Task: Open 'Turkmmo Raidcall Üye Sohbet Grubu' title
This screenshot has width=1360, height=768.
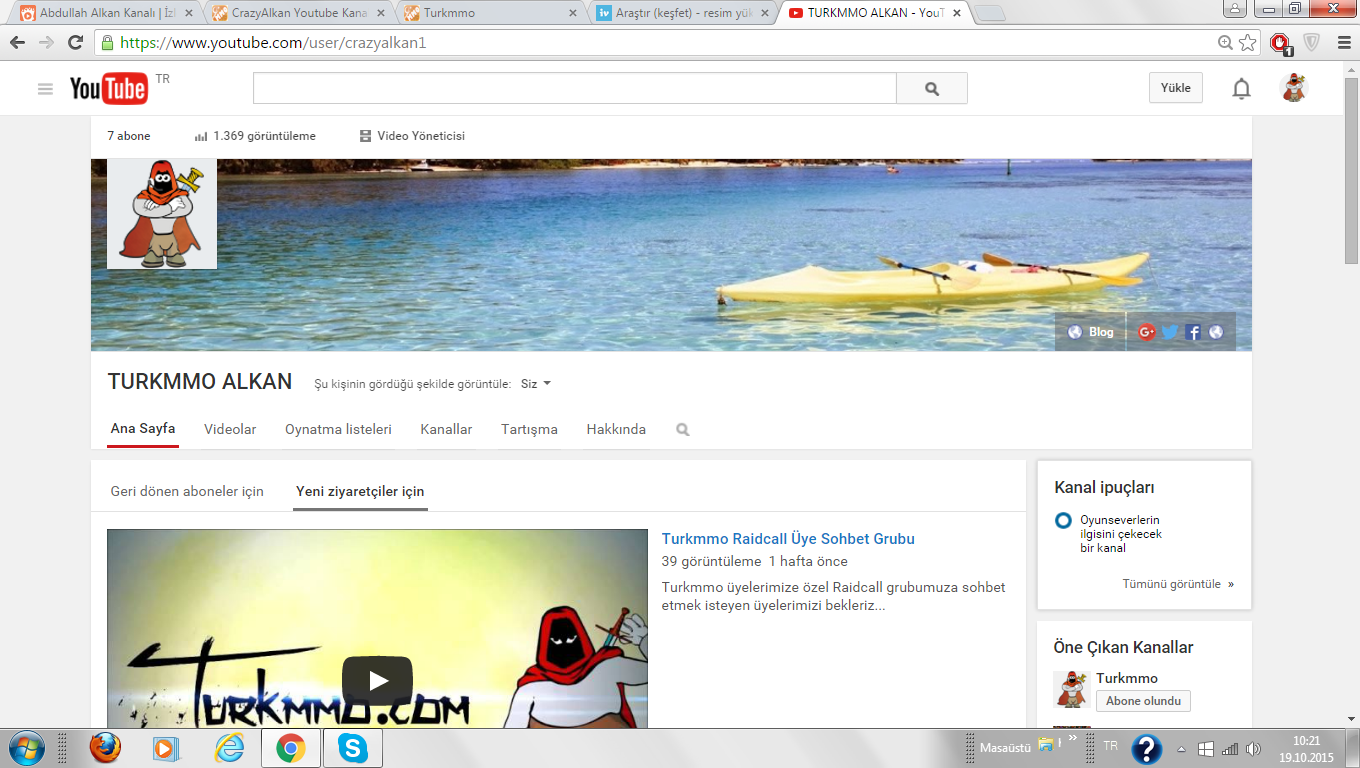Action: point(788,539)
